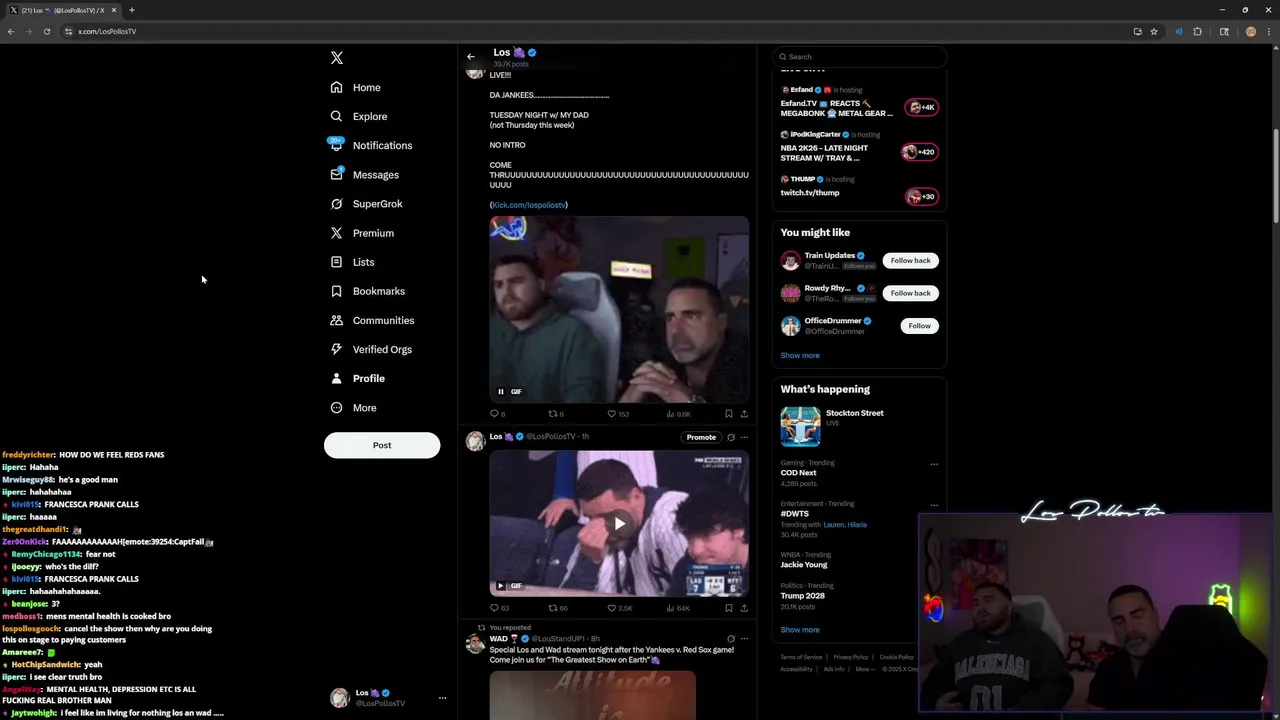Go to Profile in sidebar
The height and width of the screenshot is (720, 1280).
click(x=358, y=378)
